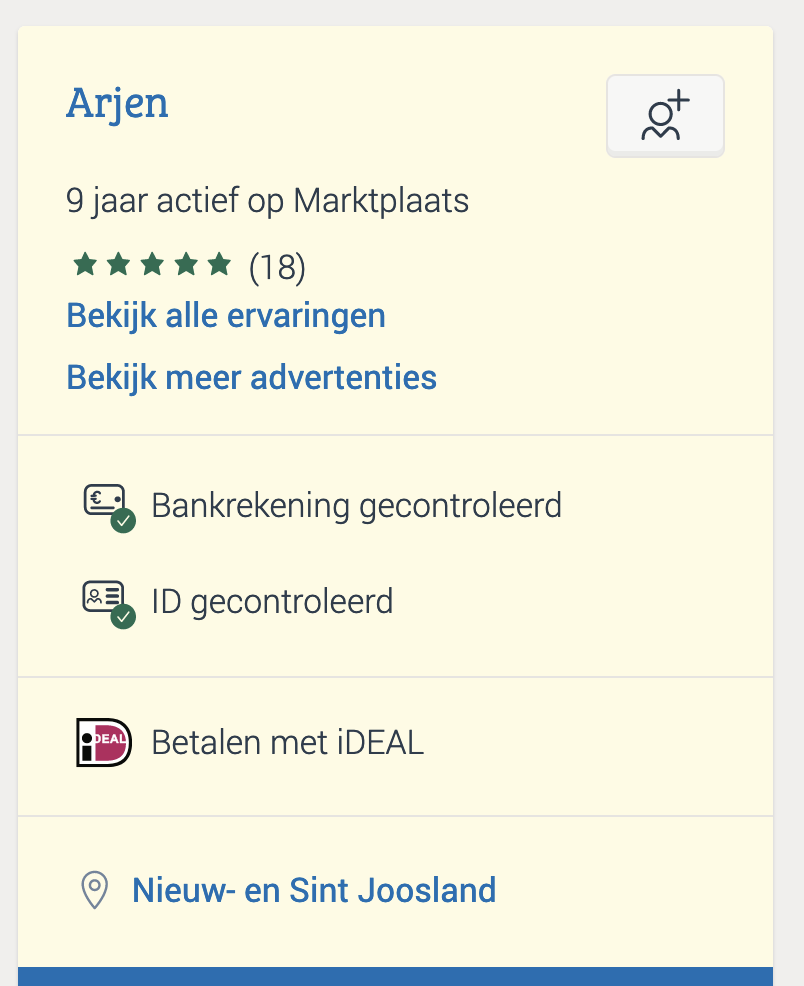Click the fifth green rating star

(219, 265)
